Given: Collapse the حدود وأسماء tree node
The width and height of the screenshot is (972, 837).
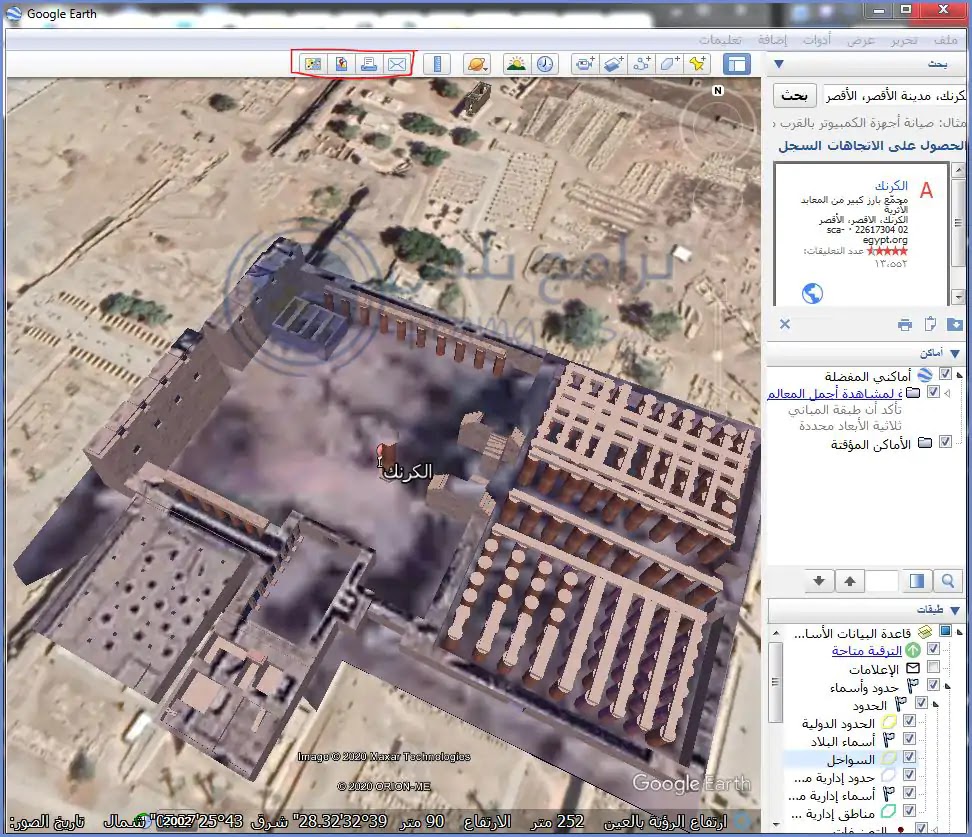Looking at the screenshot, I should 947,686.
